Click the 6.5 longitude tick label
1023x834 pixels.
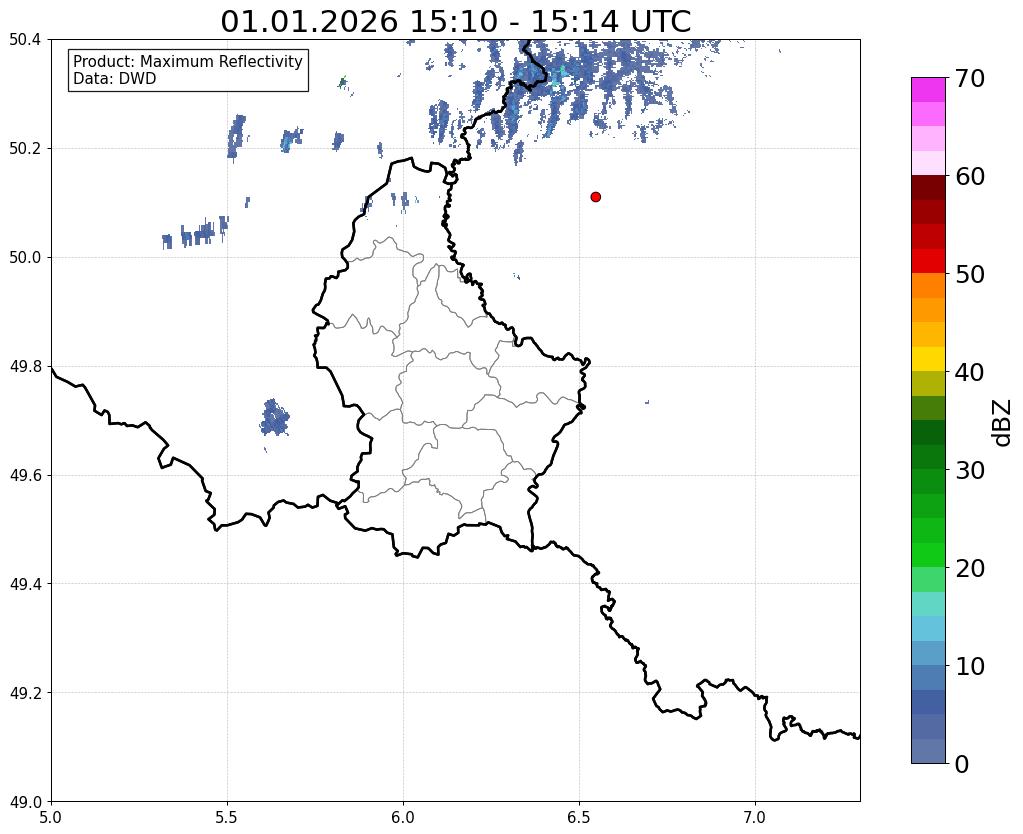point(579,817)
